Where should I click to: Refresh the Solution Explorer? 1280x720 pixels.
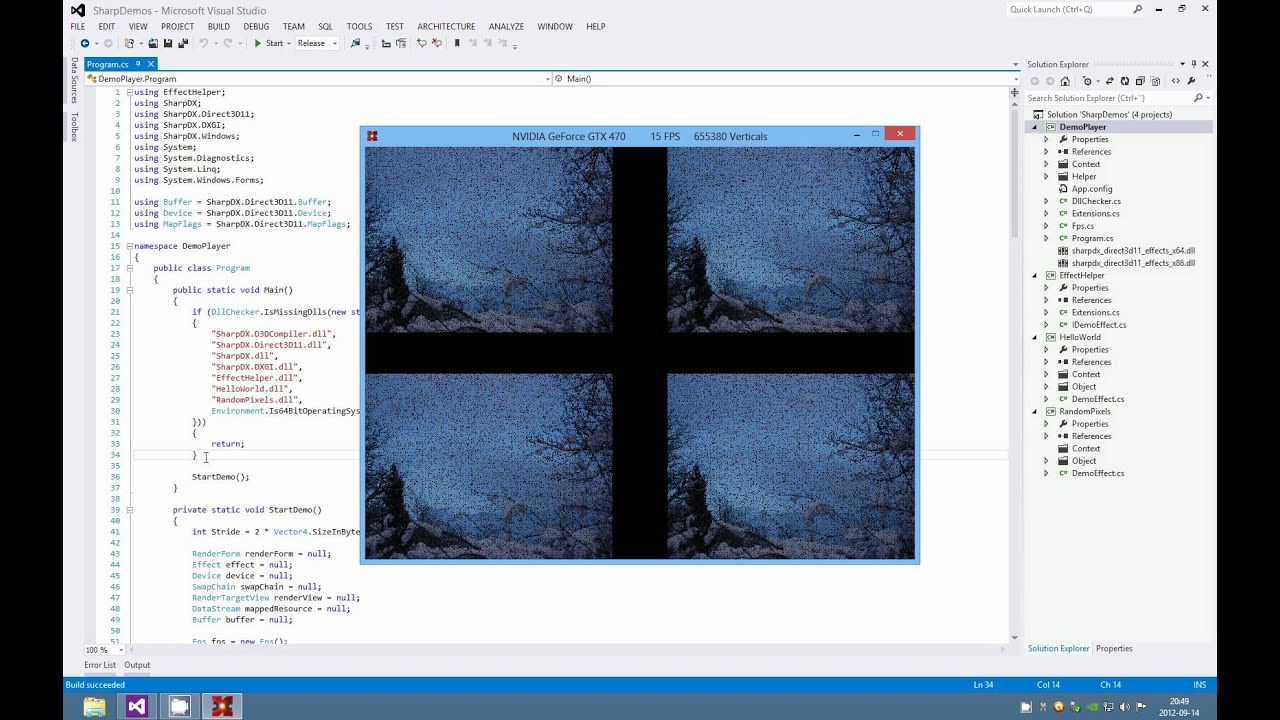(x=1125, y=81)
